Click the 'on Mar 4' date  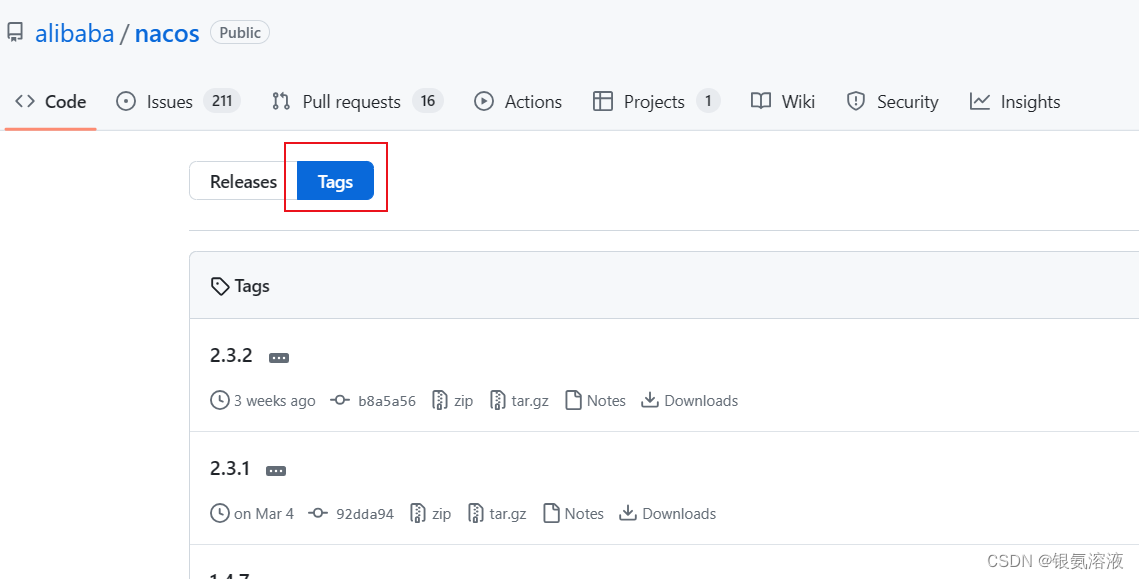coord(264,514)
